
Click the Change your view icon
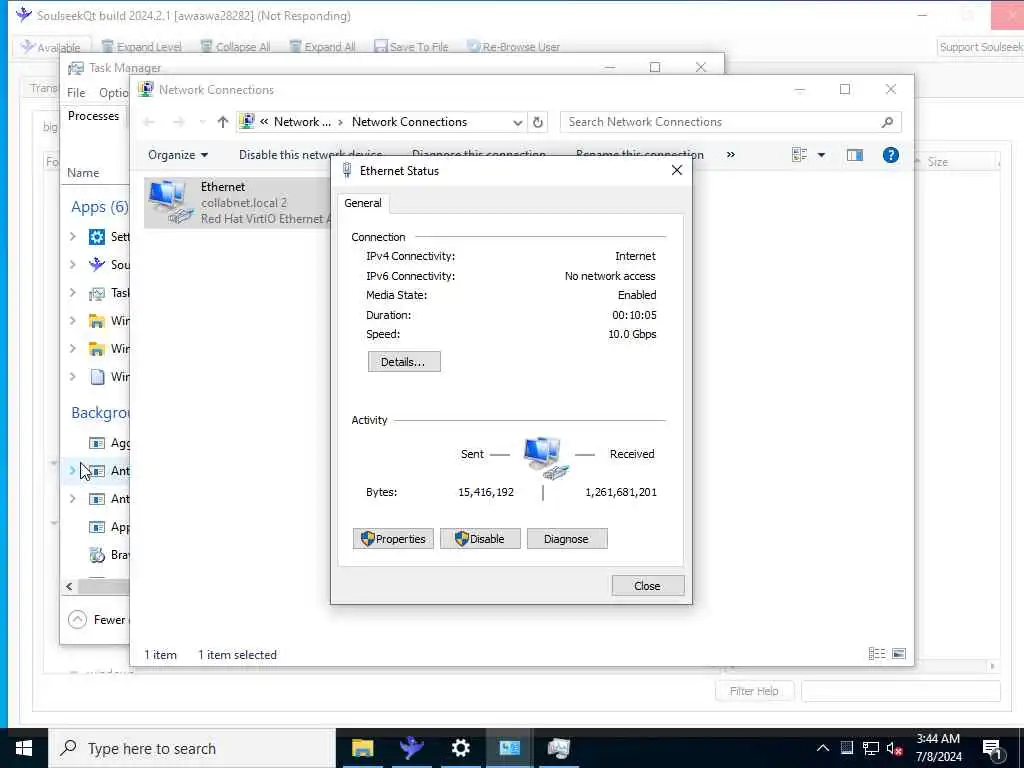pyautogui.click(x=799, y=155)
